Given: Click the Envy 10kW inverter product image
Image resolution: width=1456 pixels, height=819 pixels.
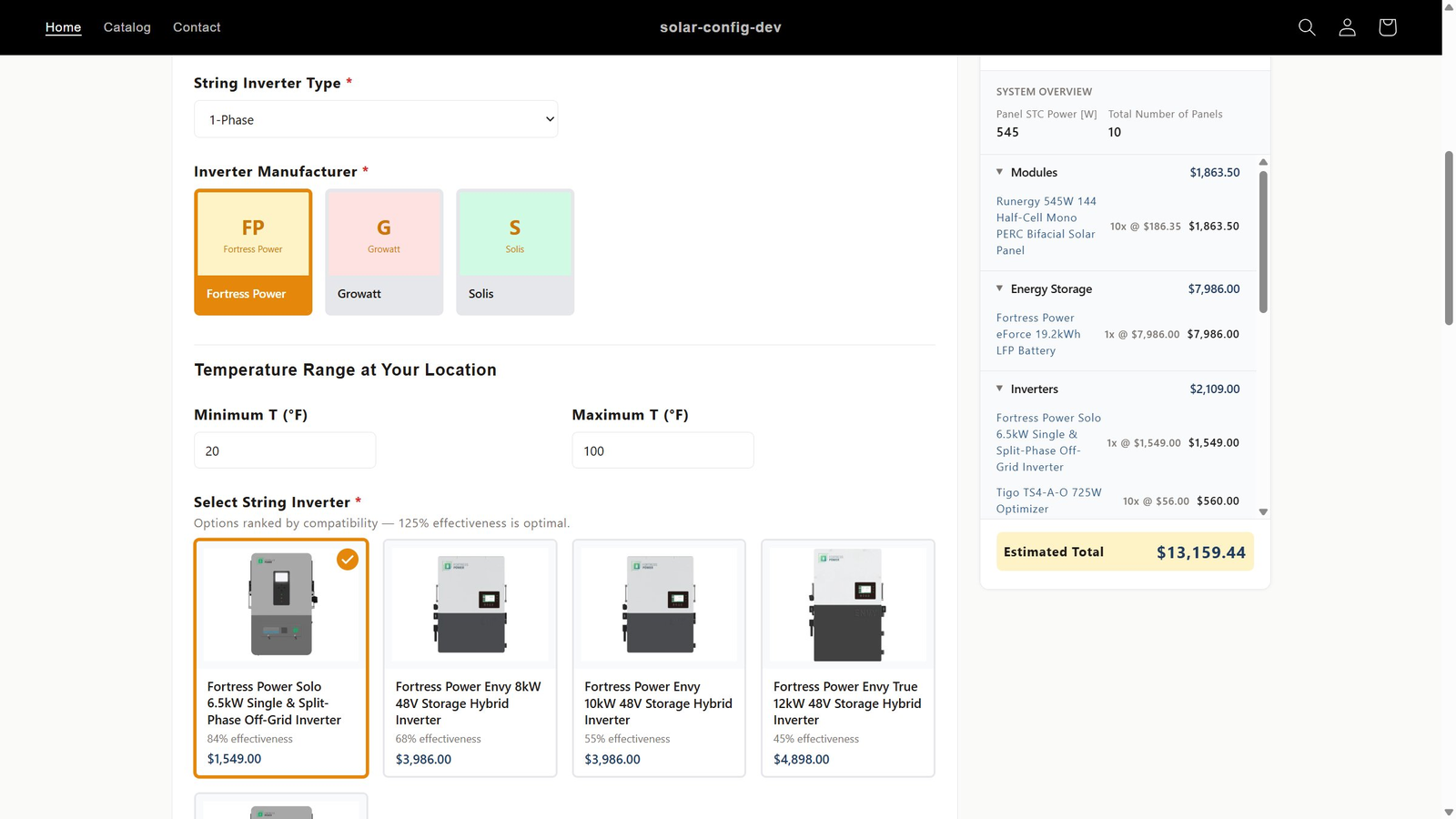Looking at the screenshot, I should (659, 604).
